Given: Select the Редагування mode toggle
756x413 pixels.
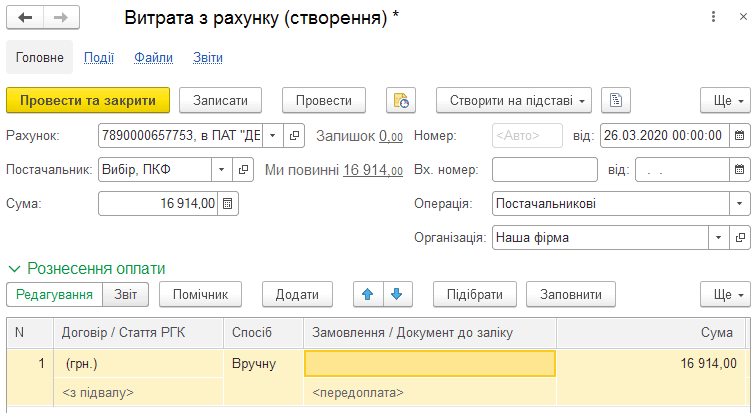Looking at the screenshot, I should point(54,294).
